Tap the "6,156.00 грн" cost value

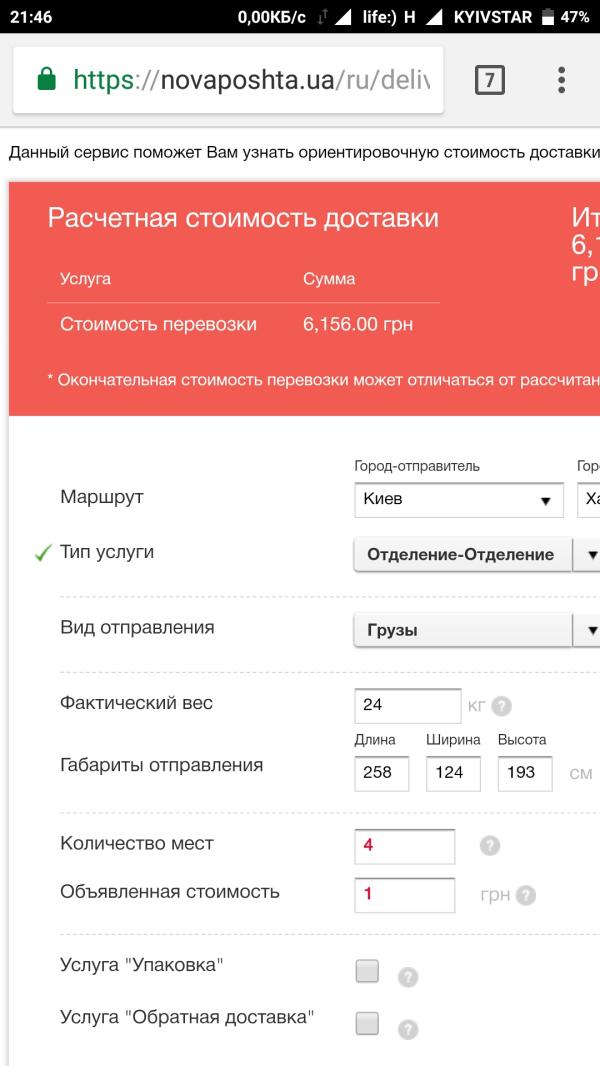[358, 324]
